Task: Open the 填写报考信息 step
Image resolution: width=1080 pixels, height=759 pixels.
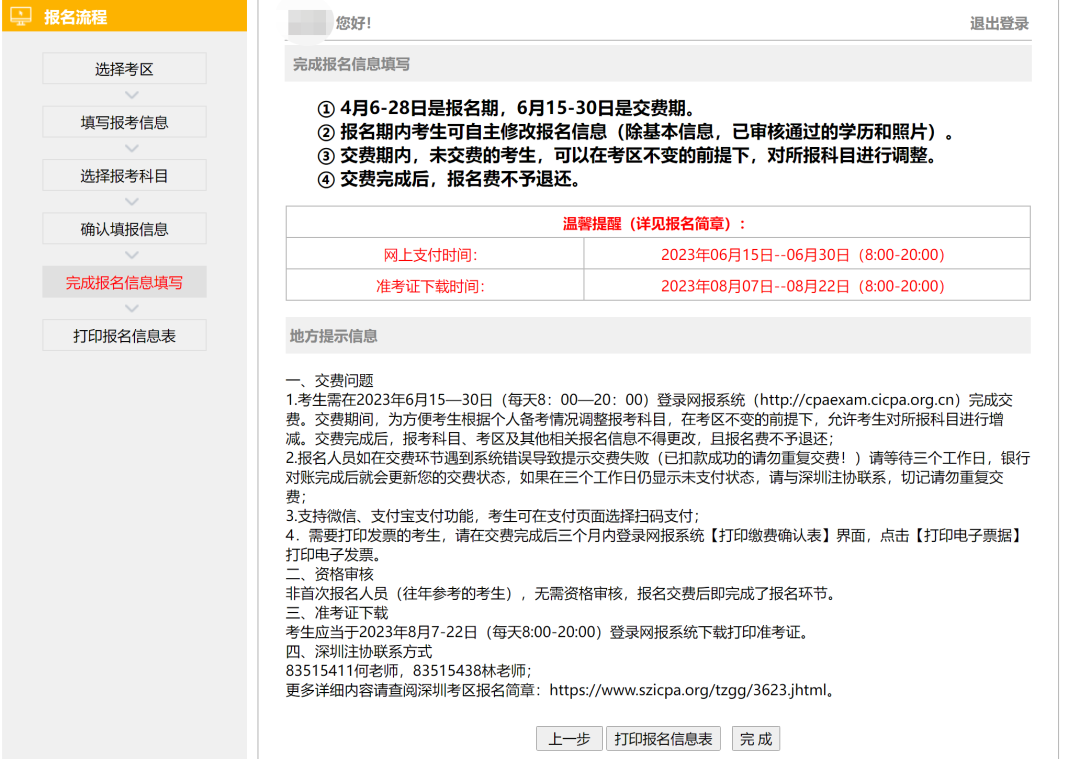Action: point(124,123)
